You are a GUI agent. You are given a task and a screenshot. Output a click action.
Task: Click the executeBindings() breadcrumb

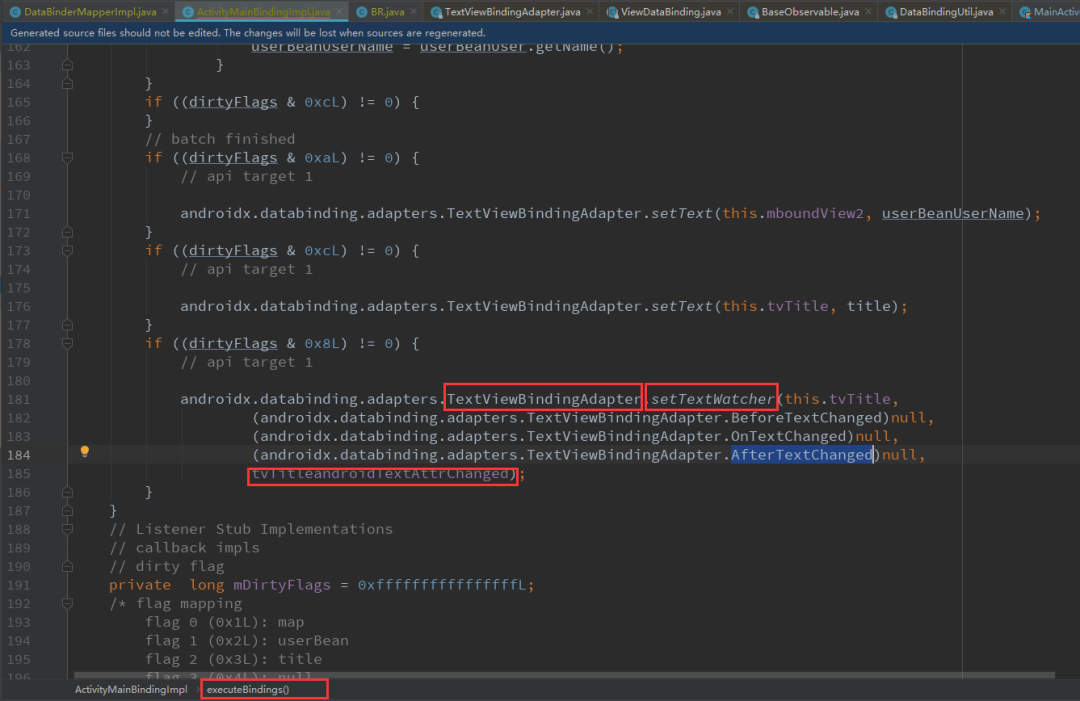point(248,689)
